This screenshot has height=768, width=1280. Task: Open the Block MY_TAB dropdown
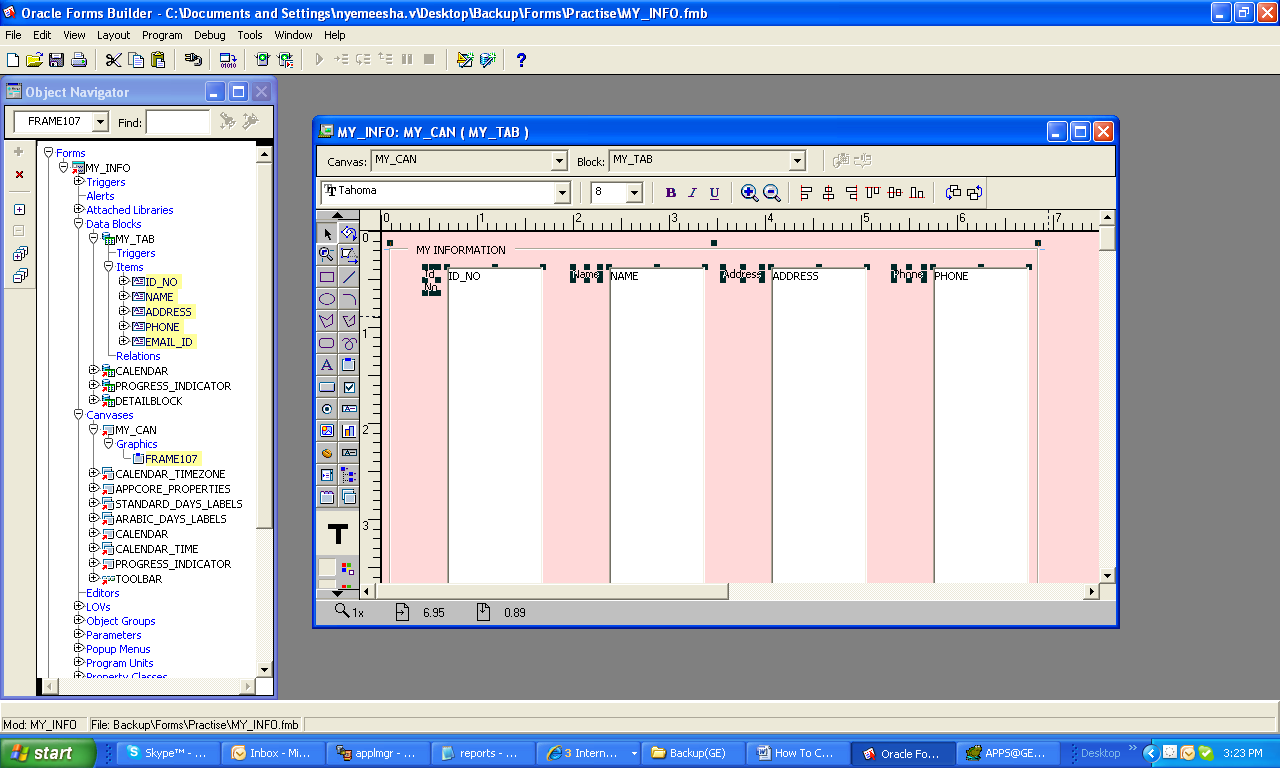click(797, 161)
